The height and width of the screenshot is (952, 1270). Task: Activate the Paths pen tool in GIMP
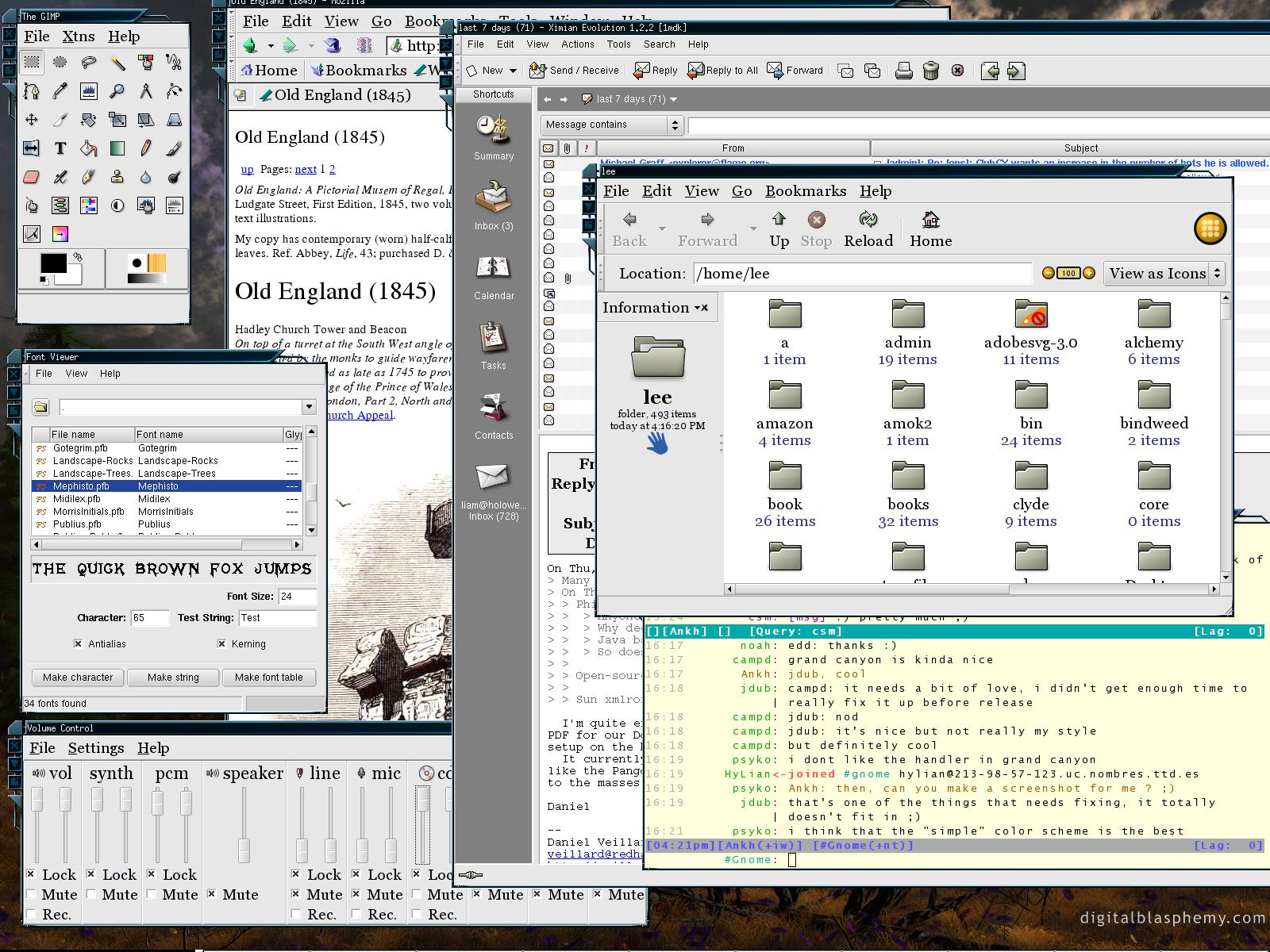(32, 90)
